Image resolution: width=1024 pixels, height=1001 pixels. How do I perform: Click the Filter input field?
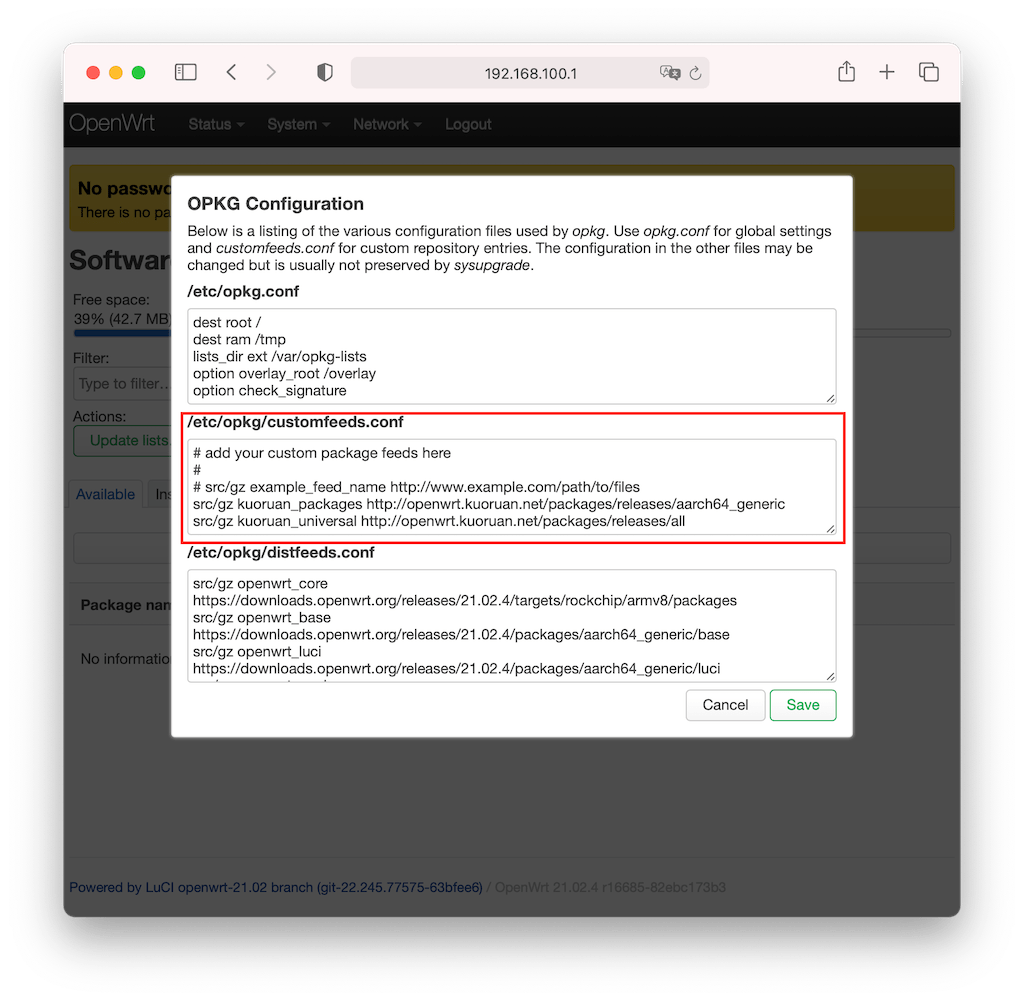pyautogui.click(x=123, y=384)
